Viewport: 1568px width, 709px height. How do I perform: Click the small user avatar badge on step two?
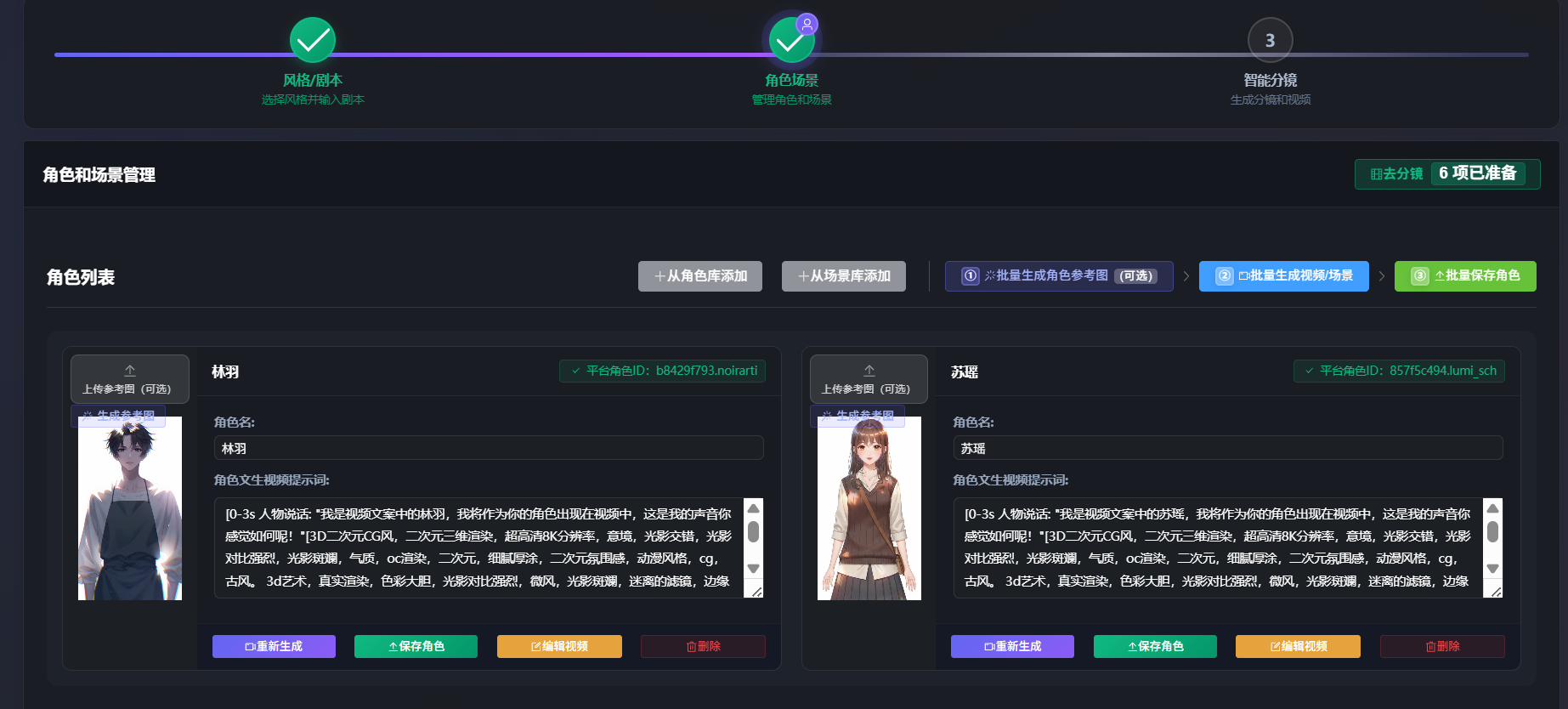[x=807, y=24]
